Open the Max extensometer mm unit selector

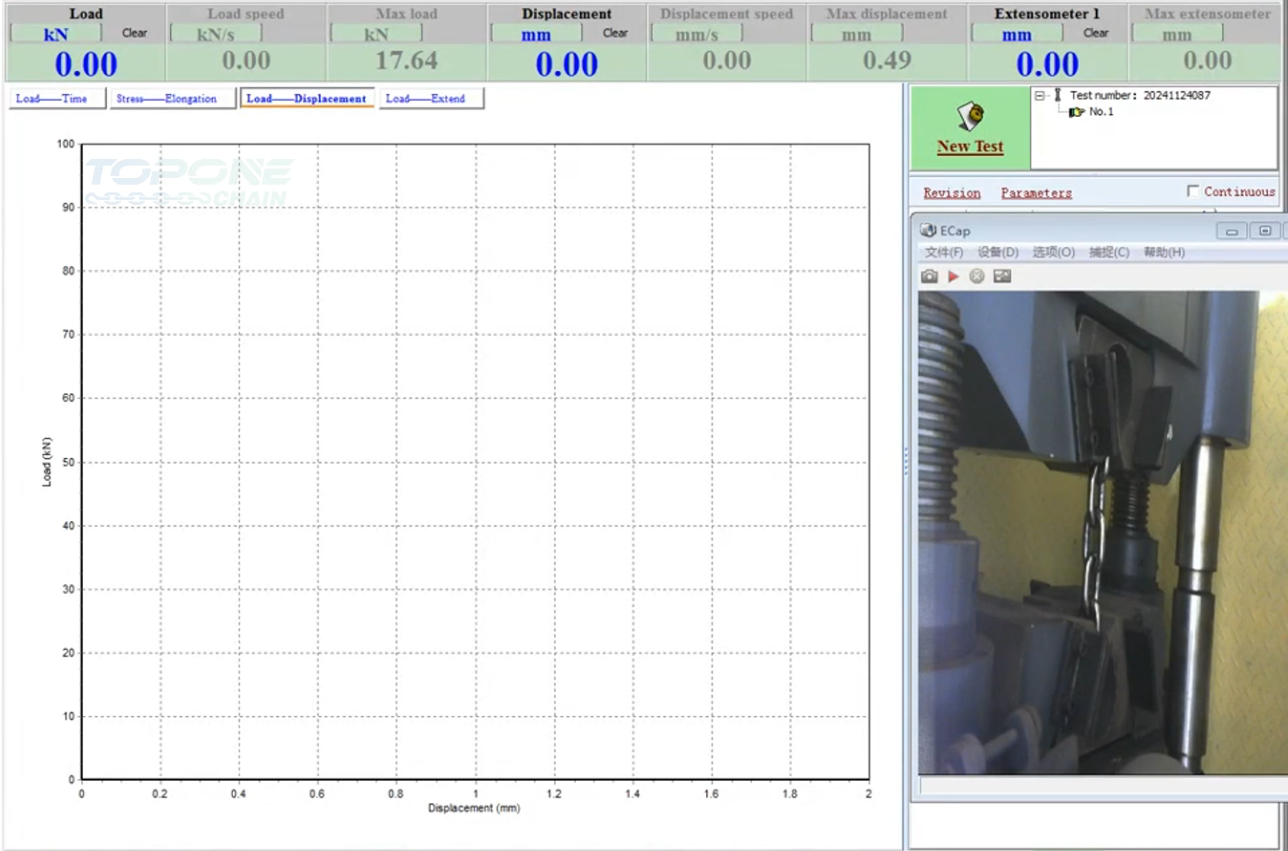pos(1177,34)
